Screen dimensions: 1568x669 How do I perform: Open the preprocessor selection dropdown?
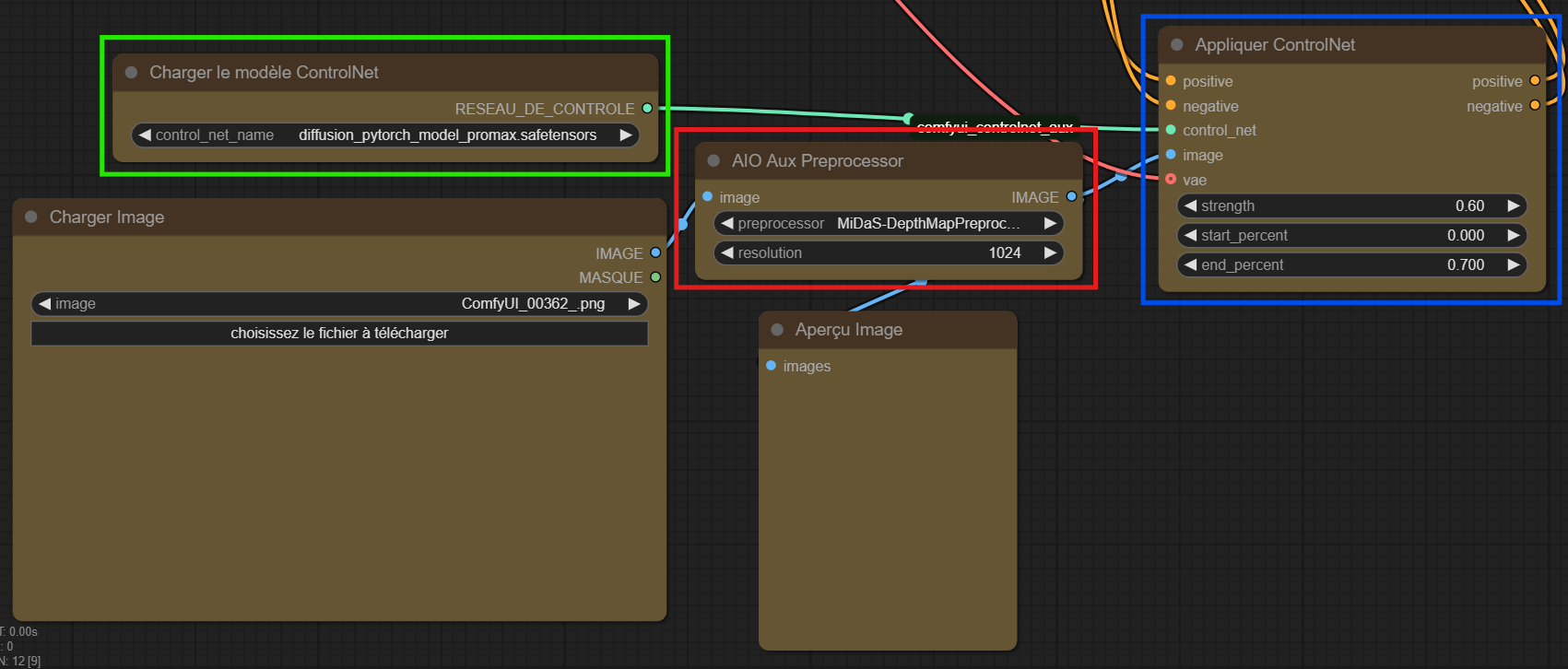point(889,224)
